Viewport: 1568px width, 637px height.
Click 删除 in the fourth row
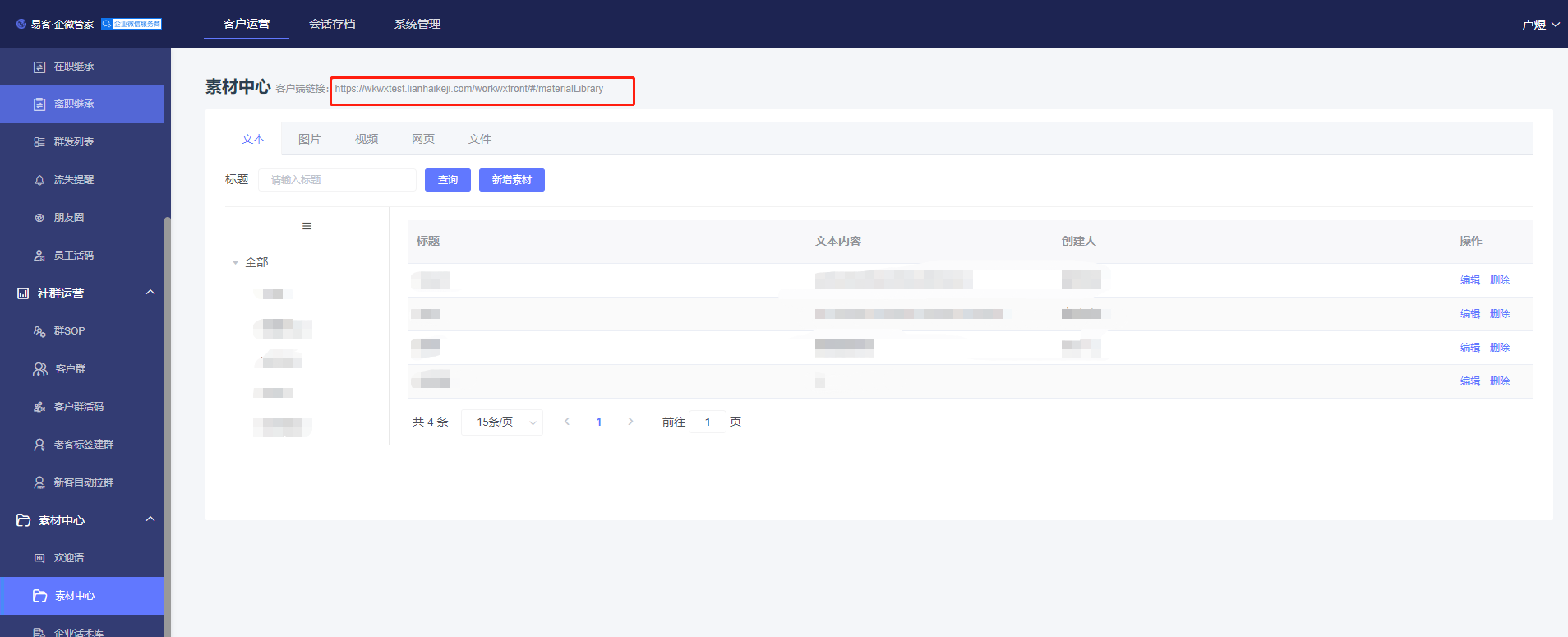(1500, 381)
